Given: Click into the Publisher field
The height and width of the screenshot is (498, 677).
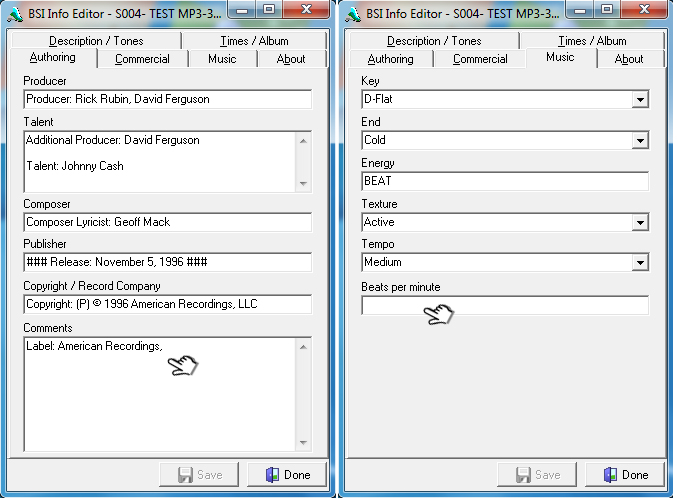Looking at the screenshot, I should click(x=168, y=262).
